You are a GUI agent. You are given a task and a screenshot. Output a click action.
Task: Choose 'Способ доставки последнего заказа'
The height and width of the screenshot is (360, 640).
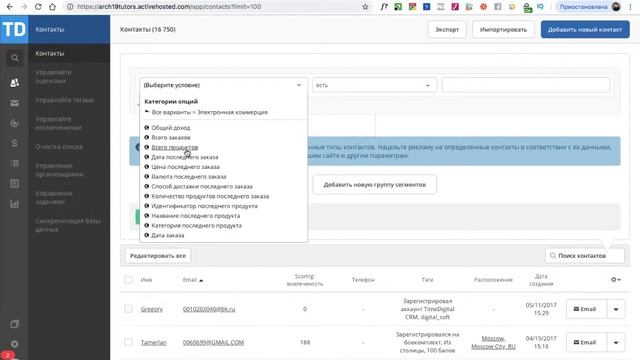click(x=202, y=187)
